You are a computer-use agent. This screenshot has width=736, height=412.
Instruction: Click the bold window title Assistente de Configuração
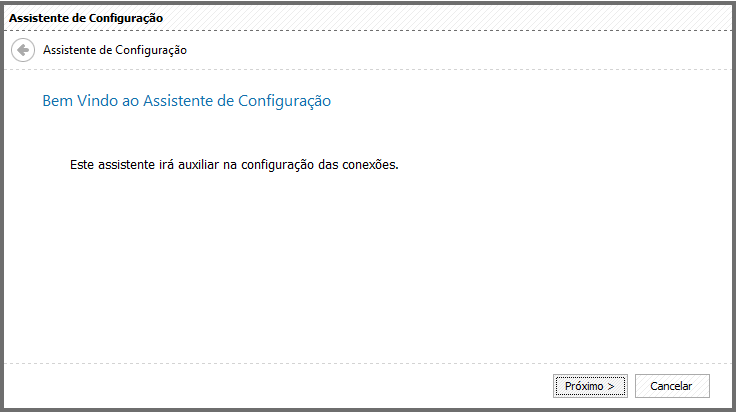point(86,18)
